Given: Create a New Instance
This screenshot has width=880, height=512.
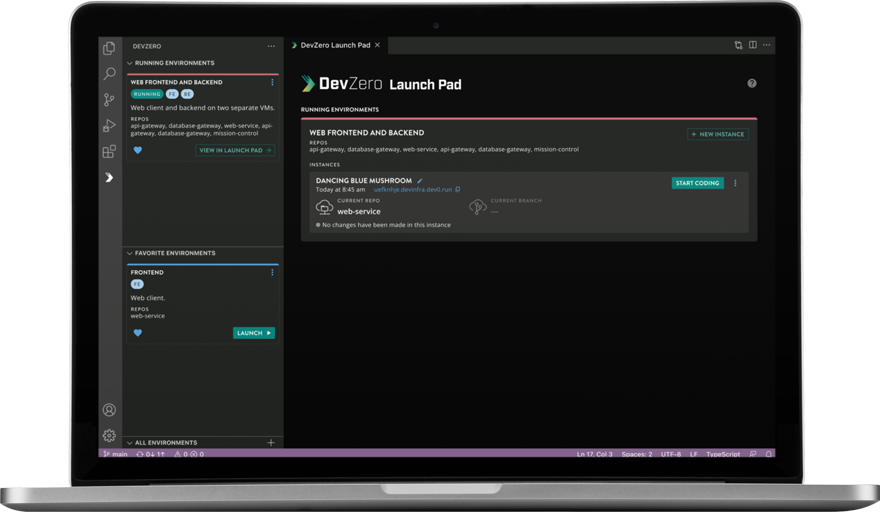Looking at the screenshot, I should [x=718, y=134].
